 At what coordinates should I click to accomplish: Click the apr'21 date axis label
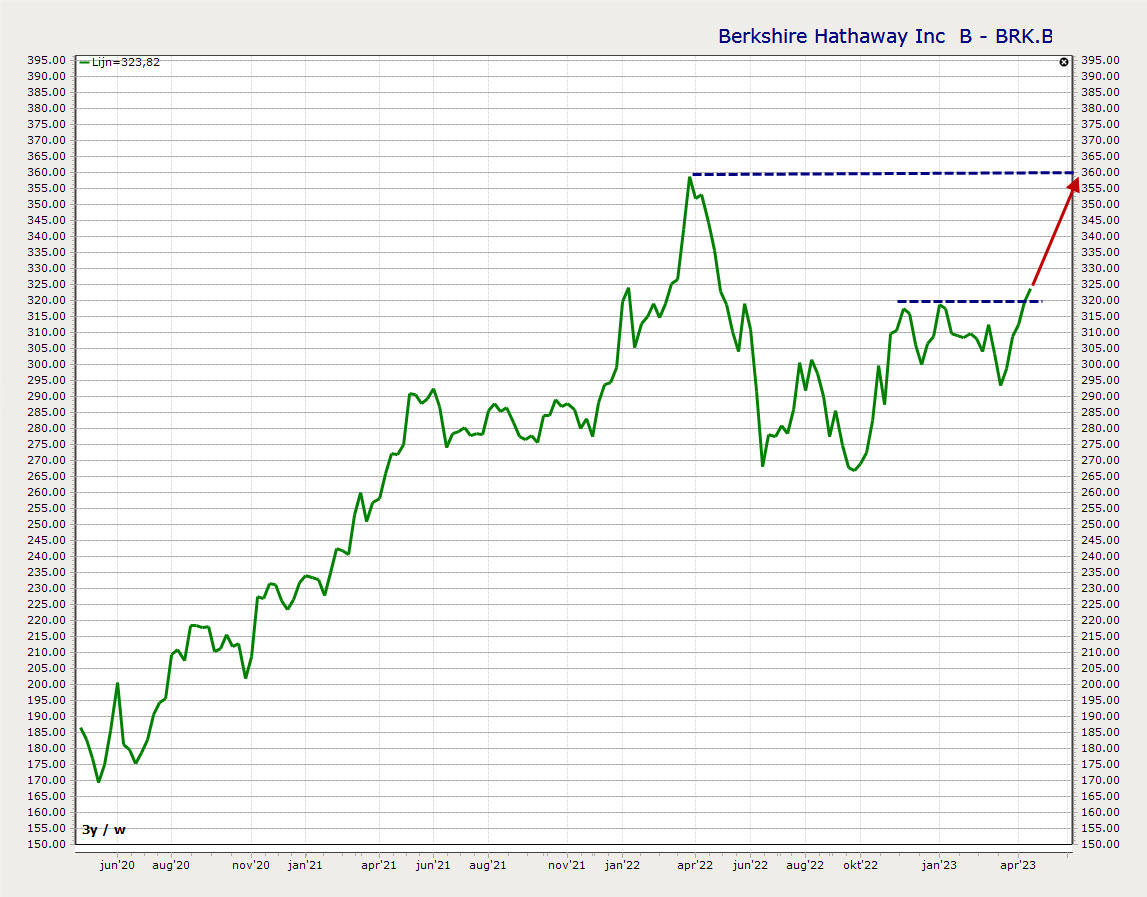378,864
